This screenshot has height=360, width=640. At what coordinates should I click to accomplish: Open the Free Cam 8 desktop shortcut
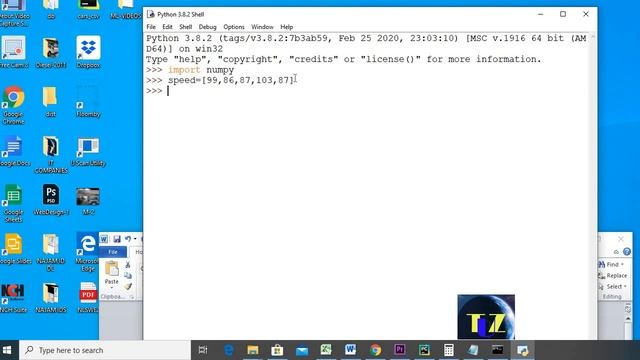tap(13, 52)
